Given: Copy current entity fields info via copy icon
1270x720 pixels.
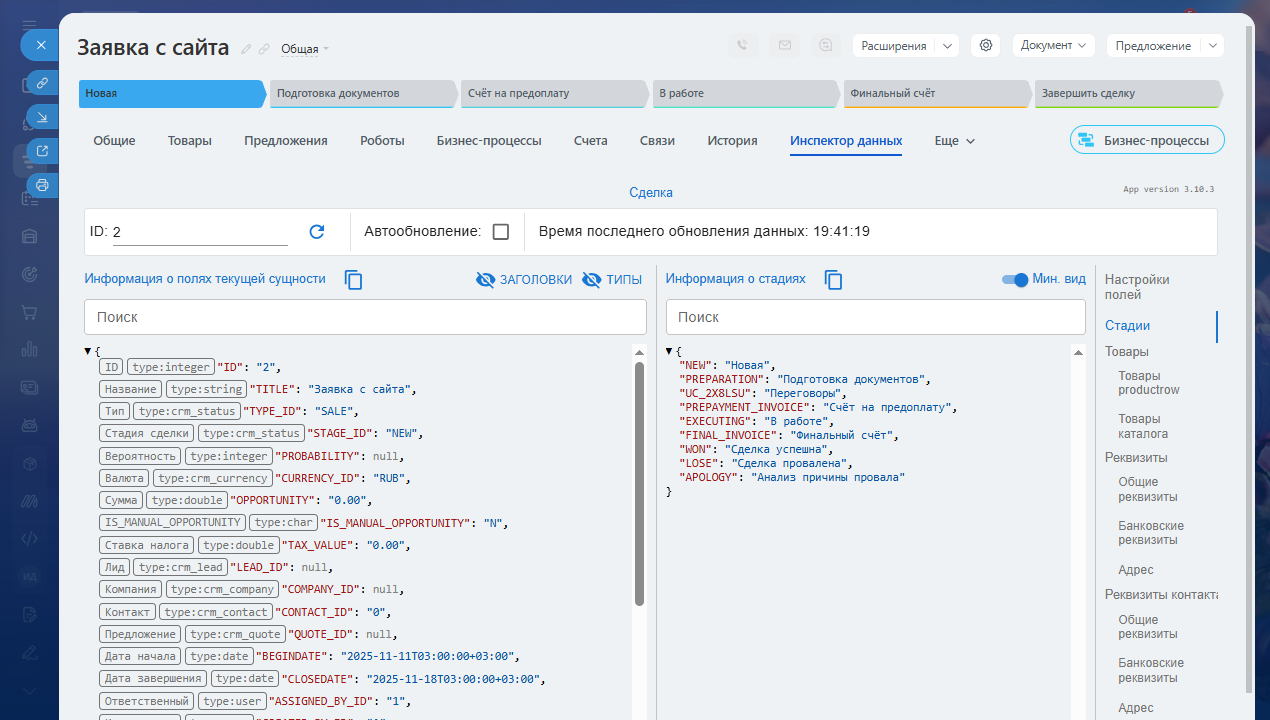Looking at the screenshot, I should pyautogui.click(x=353, y=280).
